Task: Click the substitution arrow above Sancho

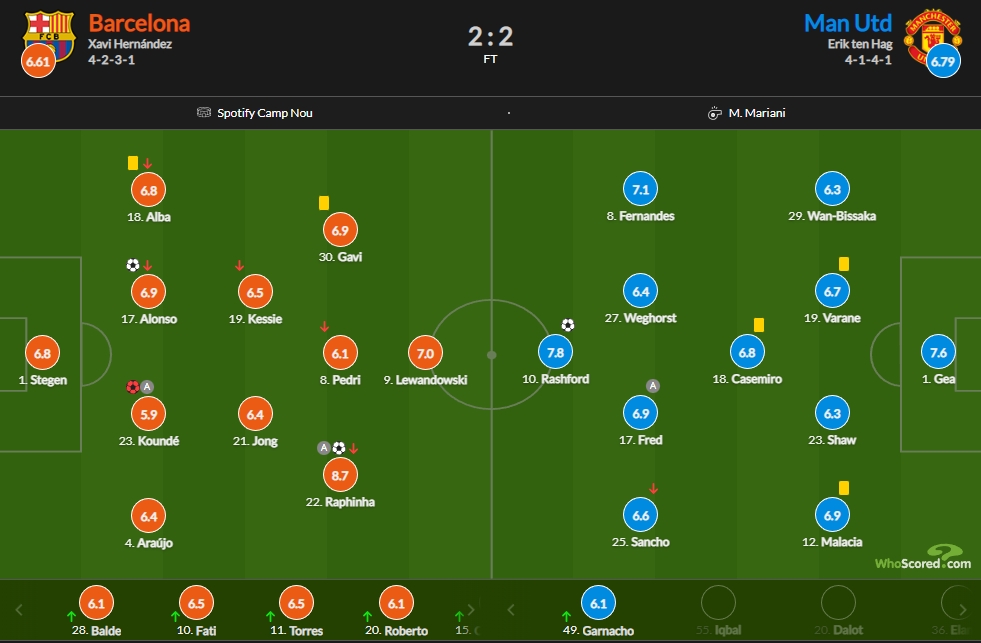Action: click(x=653, y=489)
